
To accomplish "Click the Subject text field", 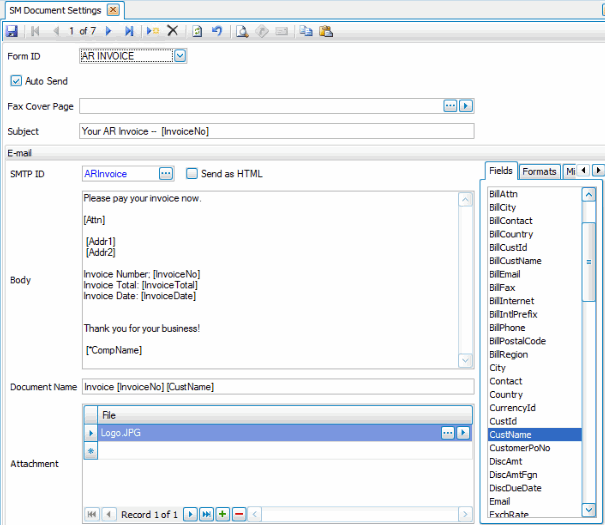I will pyautogui.click(x=276, y=131).
